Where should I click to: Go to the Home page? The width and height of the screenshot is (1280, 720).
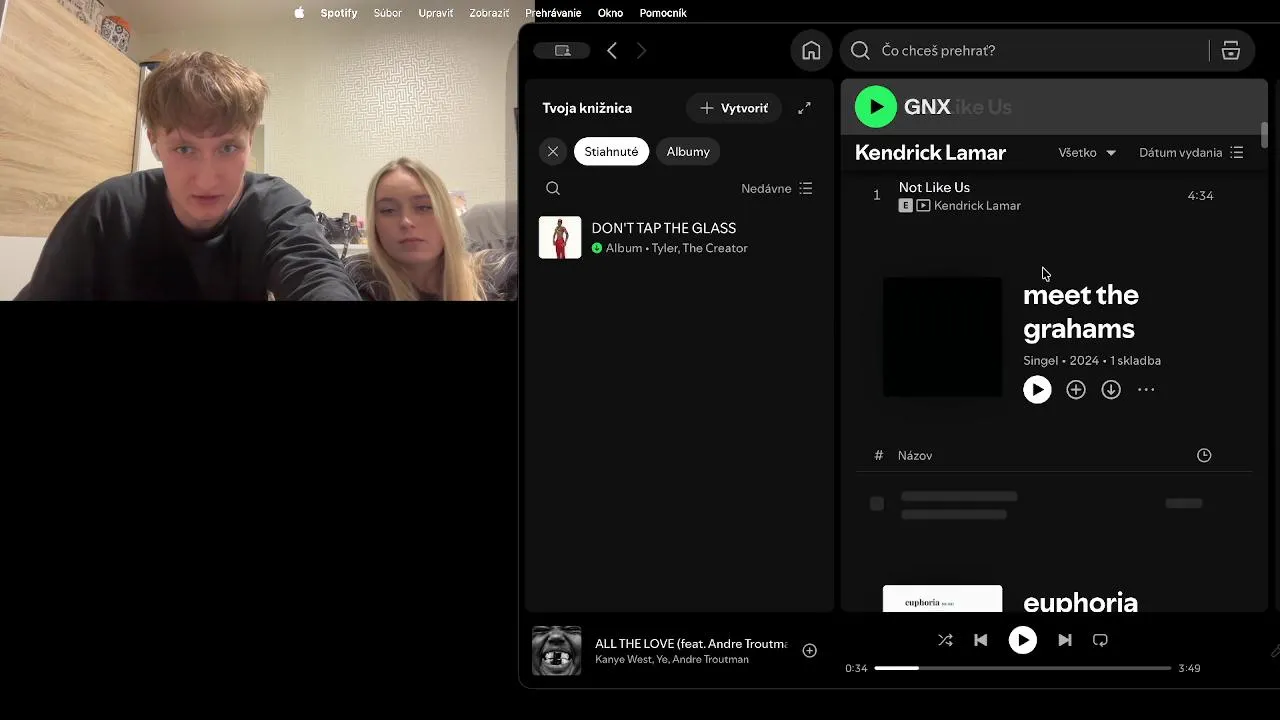click(x=812, y=50)
